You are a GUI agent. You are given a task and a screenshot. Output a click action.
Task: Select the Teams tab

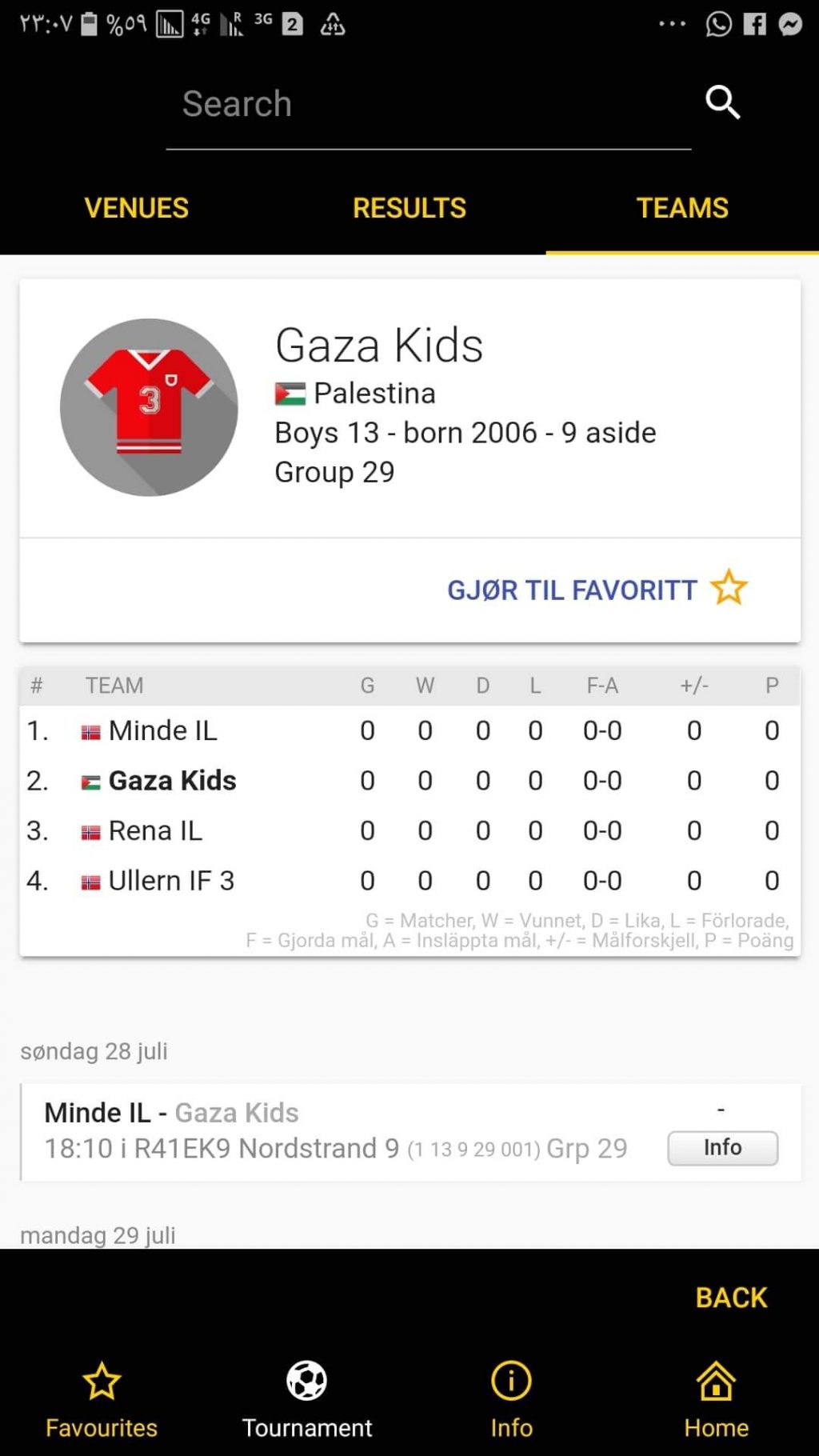(x=682, y=208)
